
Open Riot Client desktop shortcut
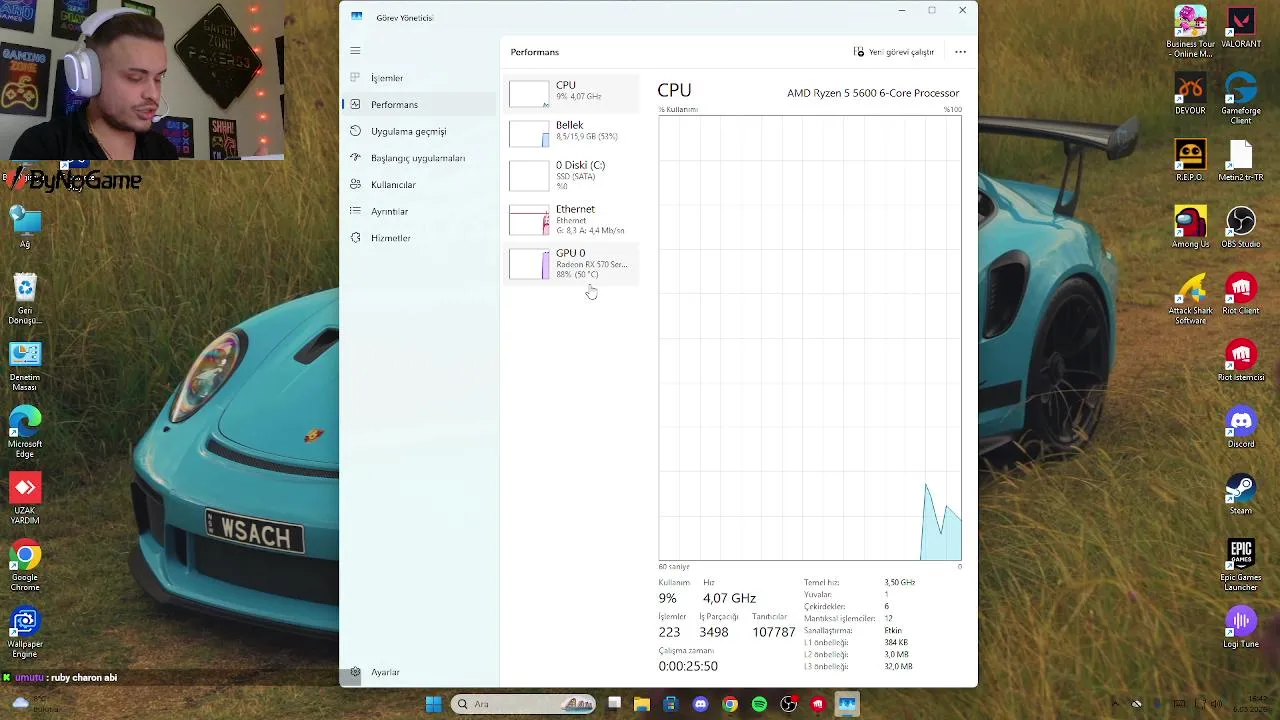click(1241, 294)
